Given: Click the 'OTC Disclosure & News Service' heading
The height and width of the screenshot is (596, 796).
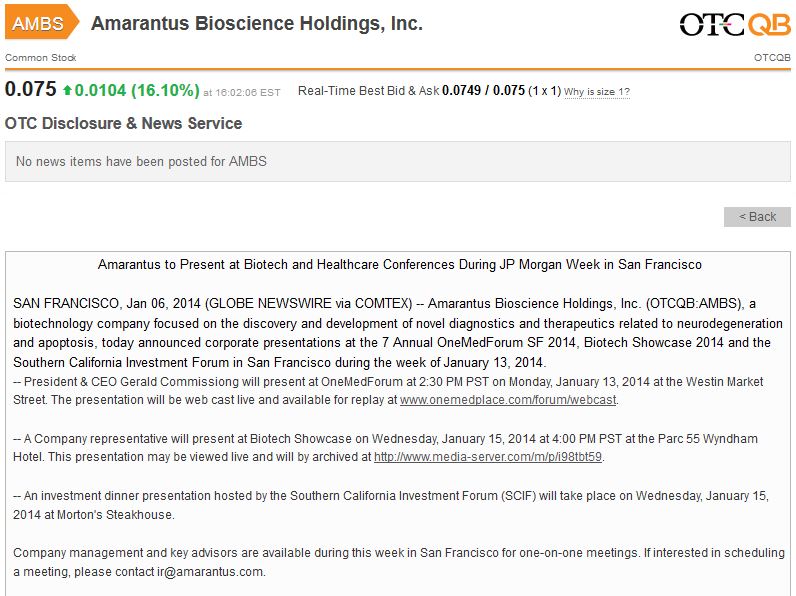Looking at the screenshot, I should click(123, 124).
